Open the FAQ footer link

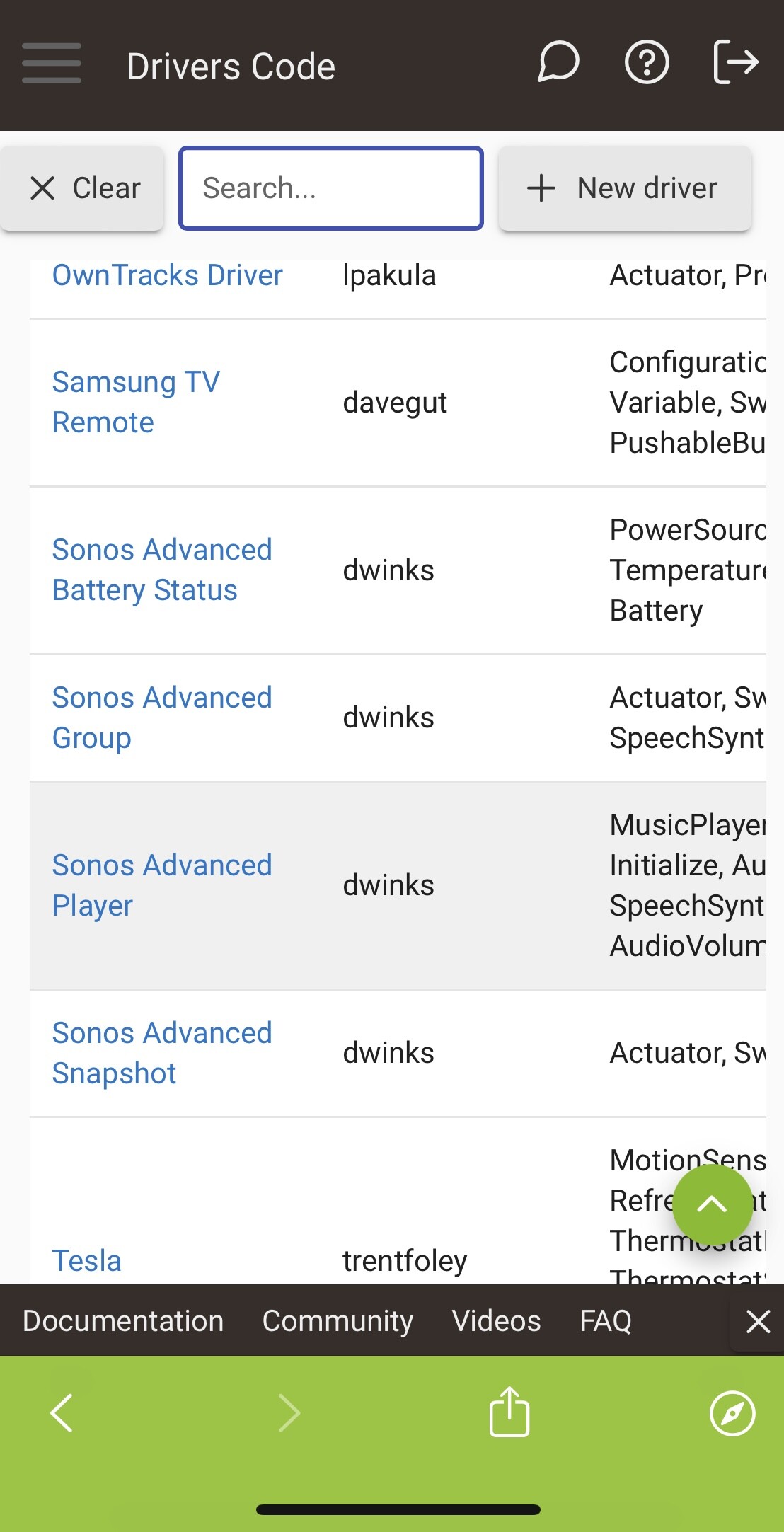point(606,1321)
